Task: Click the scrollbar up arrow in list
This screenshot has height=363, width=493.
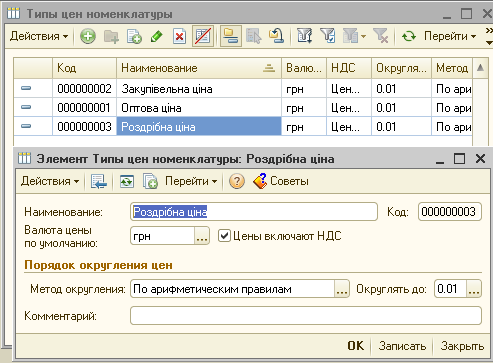Action: coord(480,68)
